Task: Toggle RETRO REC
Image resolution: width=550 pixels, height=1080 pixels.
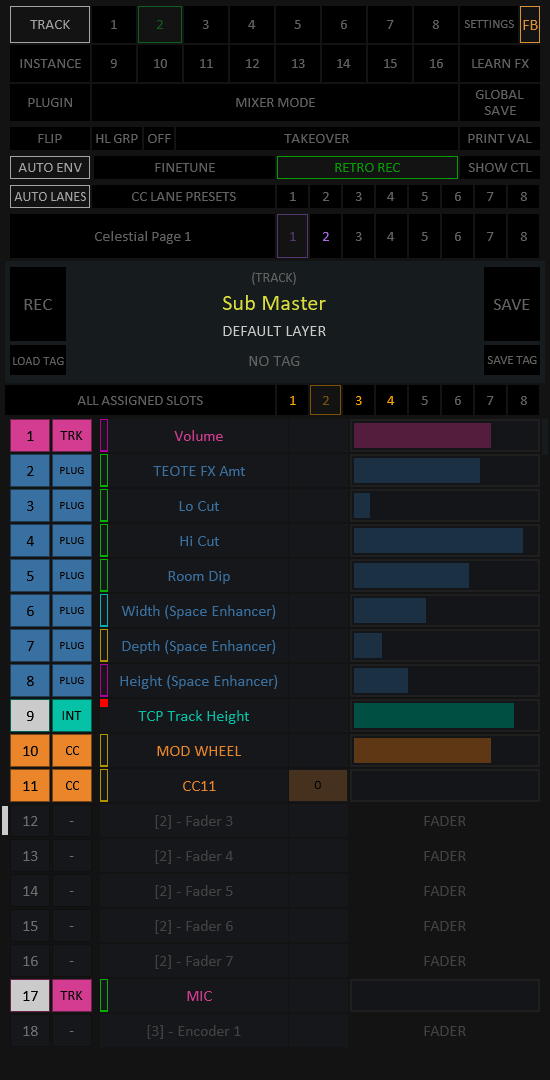Action: click(x=367, y=167)
